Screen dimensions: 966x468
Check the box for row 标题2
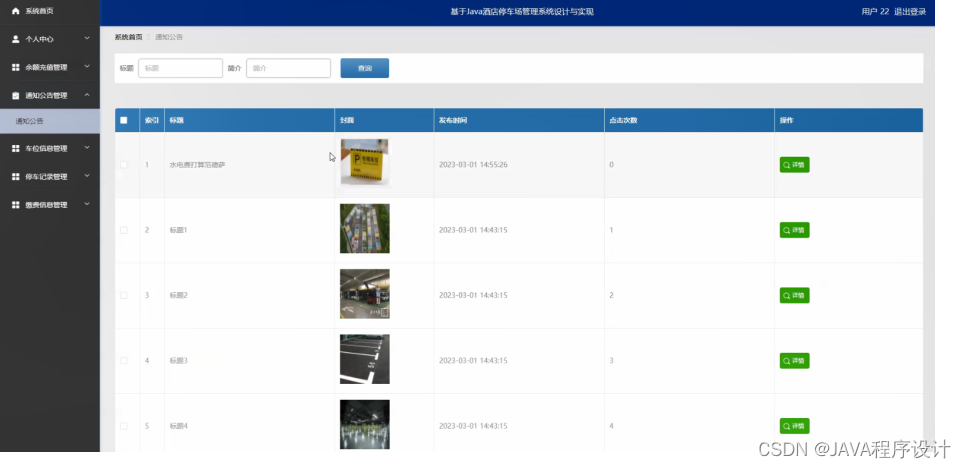click(x=124, y=295)
